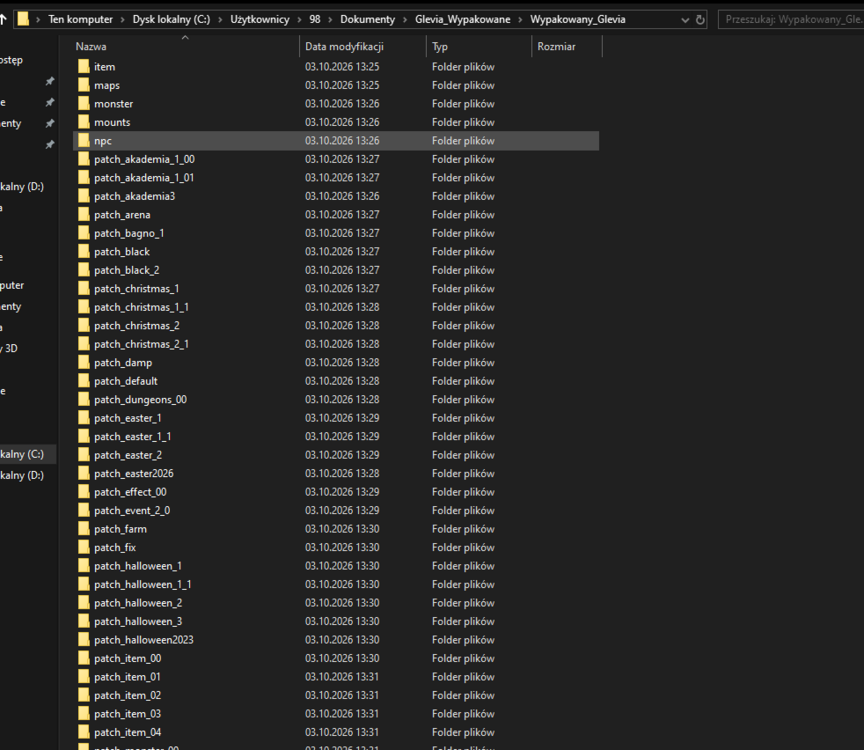Viewport: 864px width, 750px height.
Task: Click the patch_akademia3 folder name
Action: [134, 196]
